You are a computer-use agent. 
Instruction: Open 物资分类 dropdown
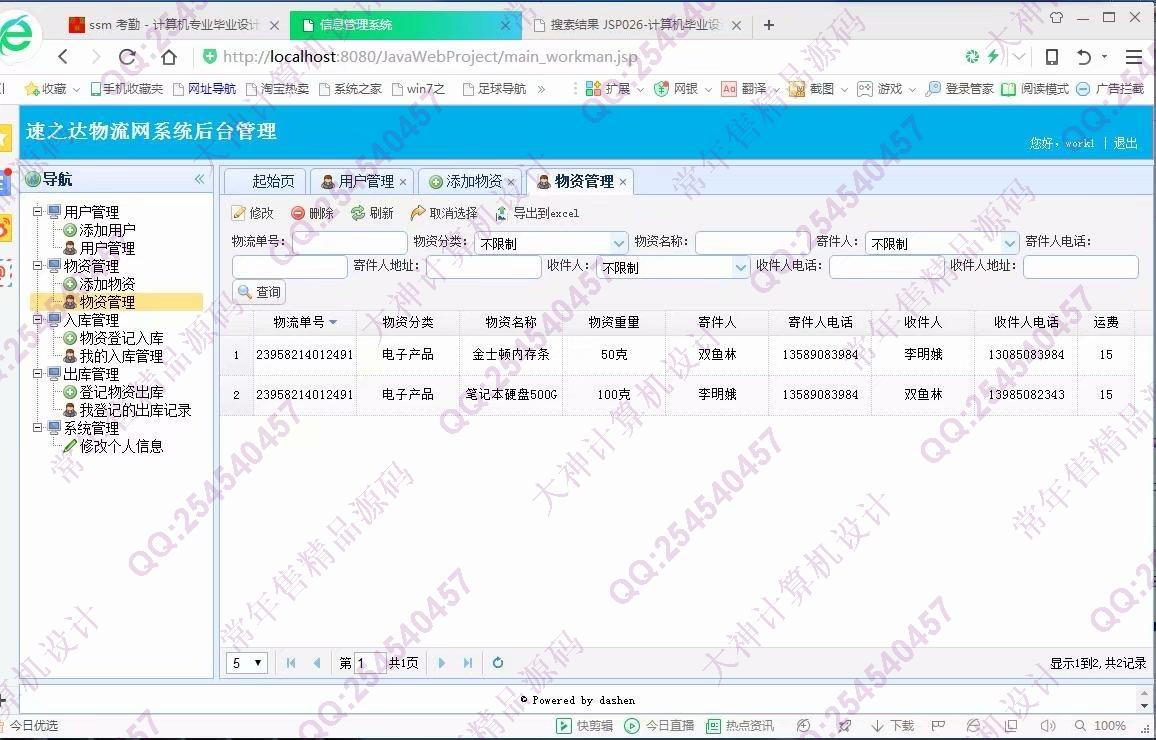619,243
